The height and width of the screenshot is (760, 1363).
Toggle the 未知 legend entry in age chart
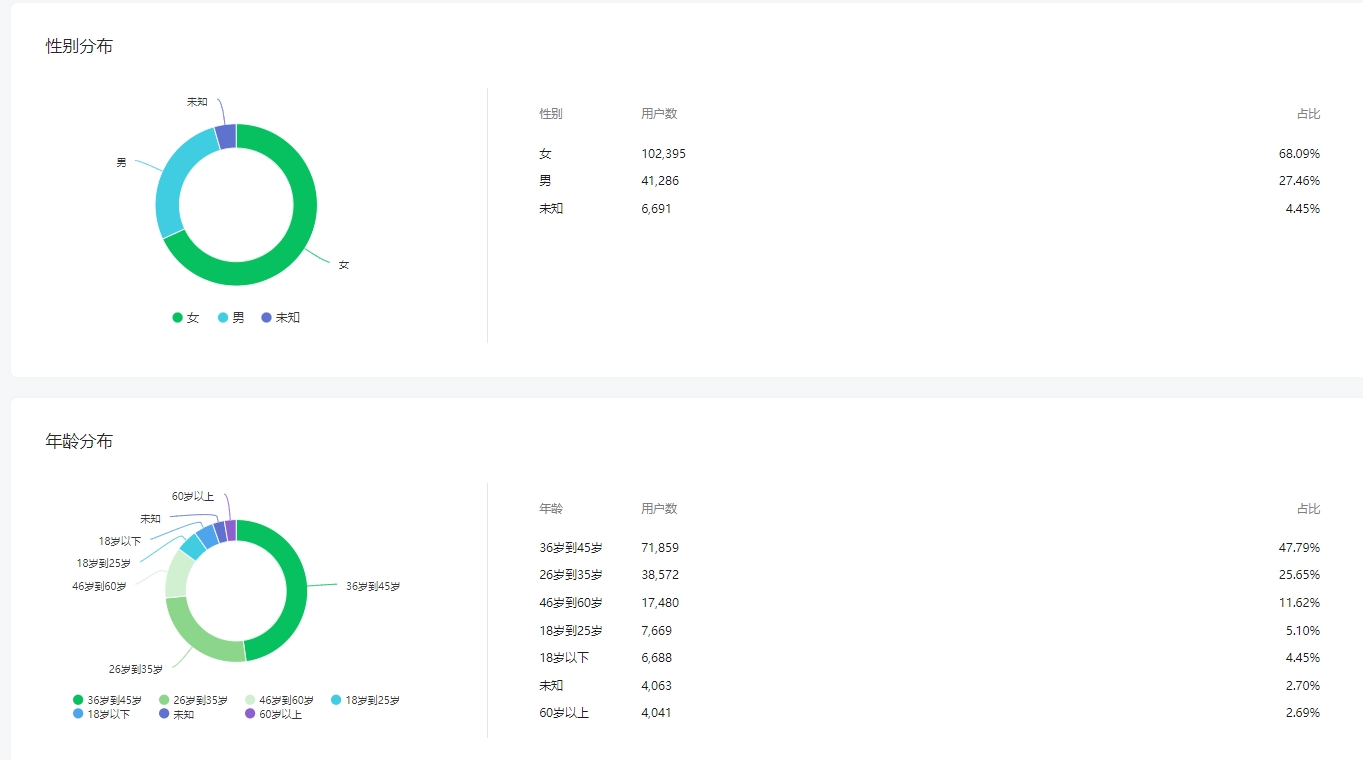click(x=176, y=714)
